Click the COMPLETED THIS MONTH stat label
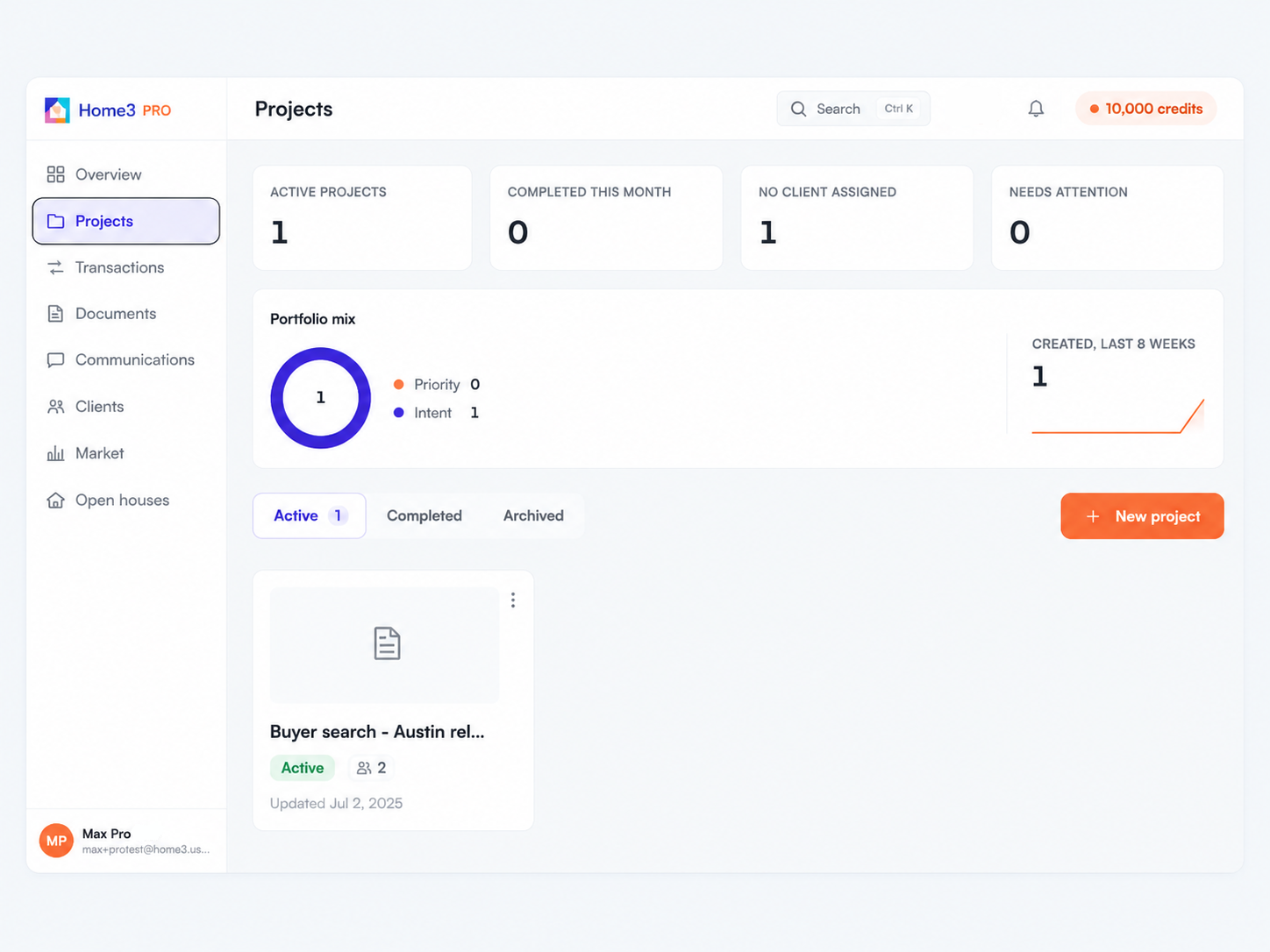The height and width of the screenshot is (952, 1270). [589, 192]
